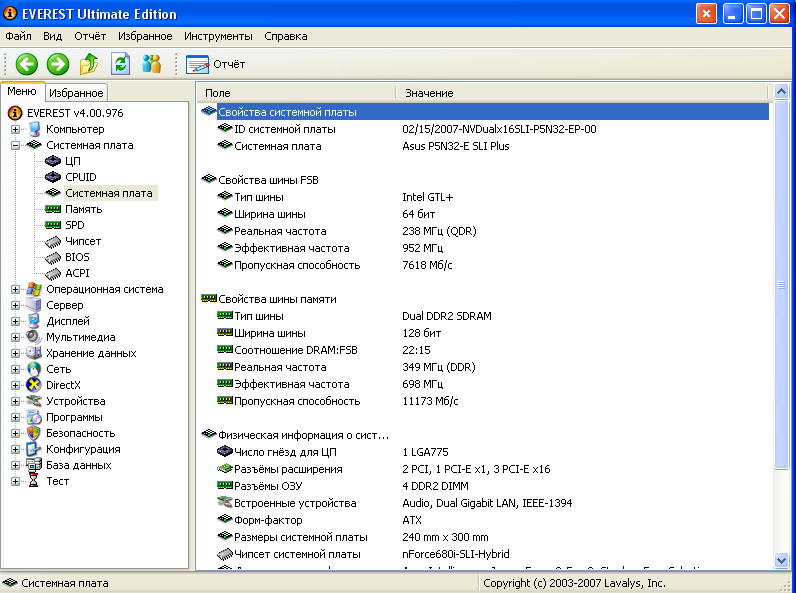Click the EVEREST v4.00.976 root icon
Viewport: 796px width, 593px height.
15,113
